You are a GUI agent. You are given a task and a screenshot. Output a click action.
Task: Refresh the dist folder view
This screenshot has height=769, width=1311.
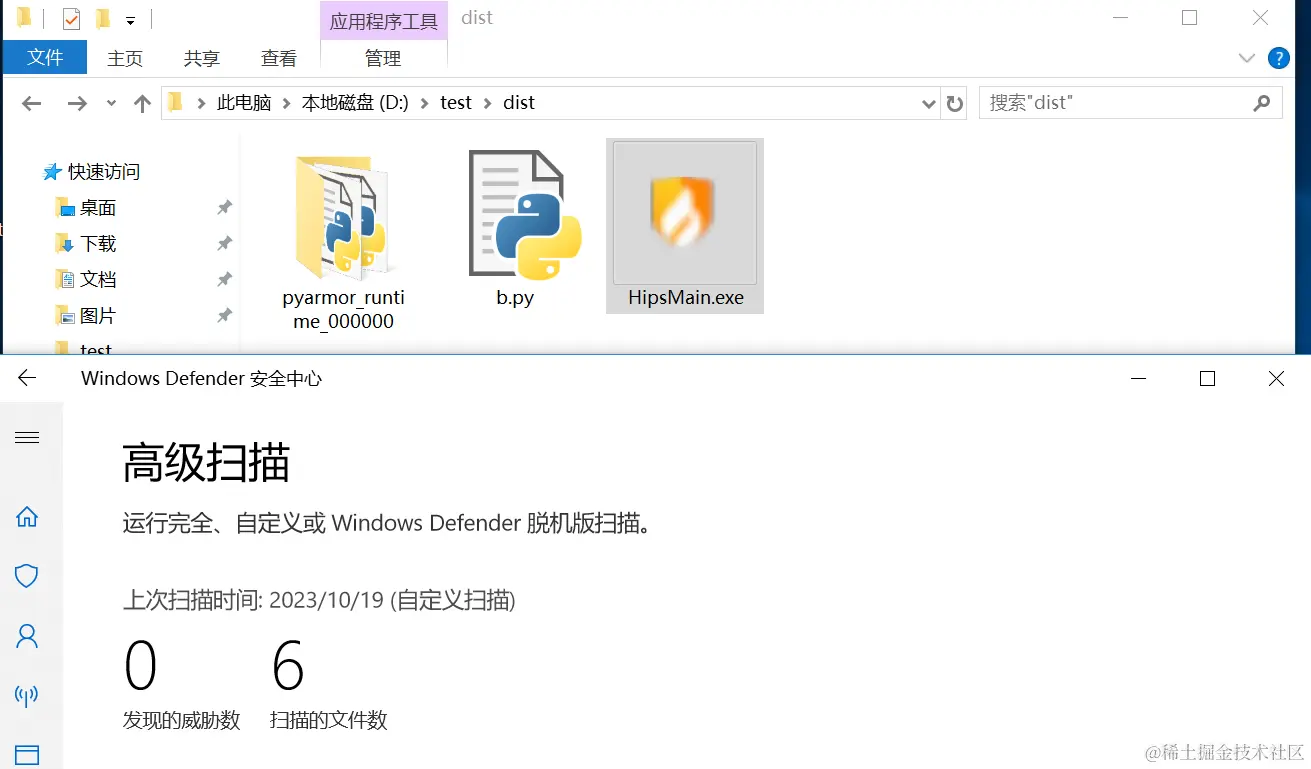coord(957,102)
